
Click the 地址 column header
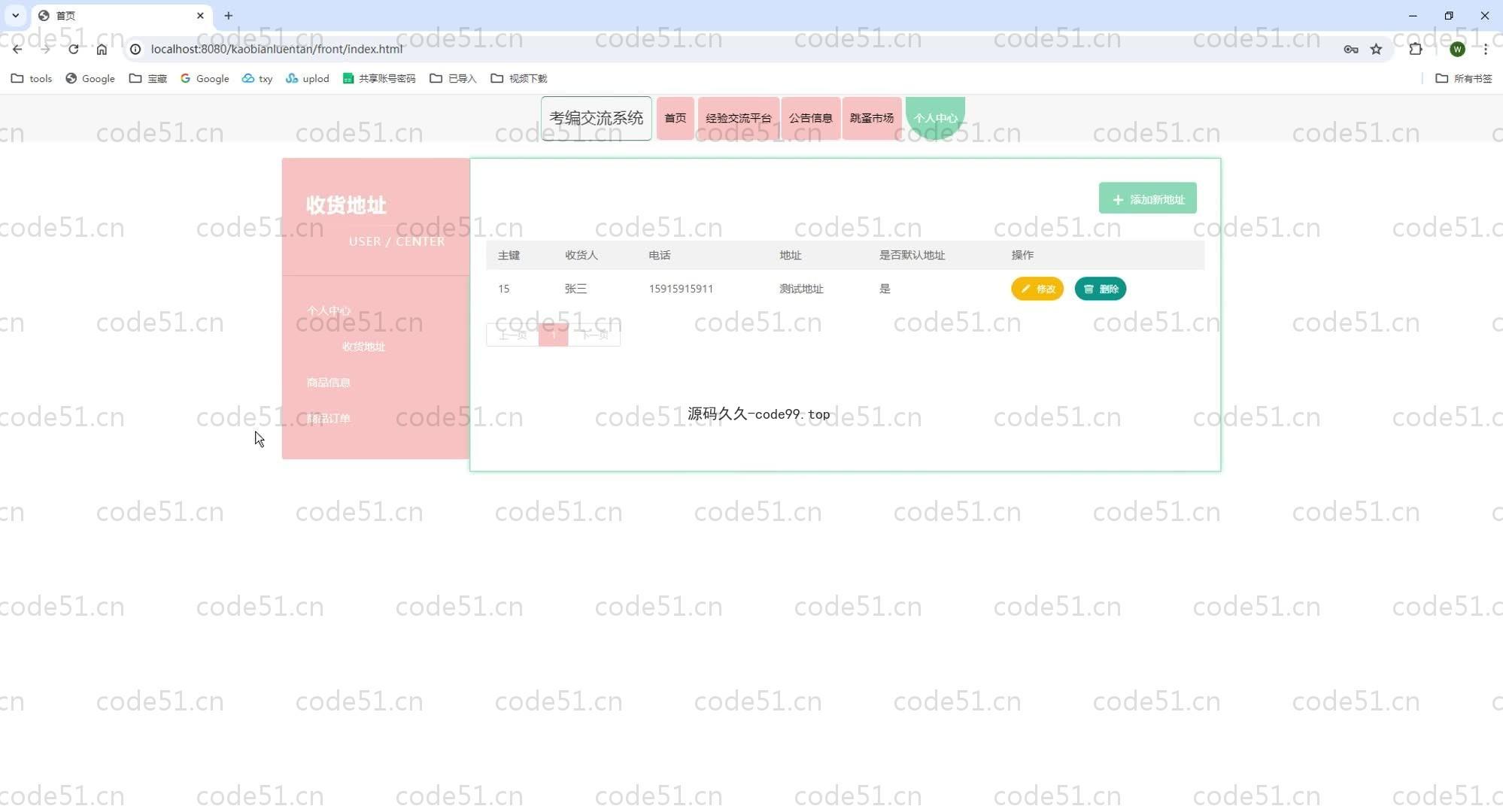pyautogui.click(x=791, y=256)
